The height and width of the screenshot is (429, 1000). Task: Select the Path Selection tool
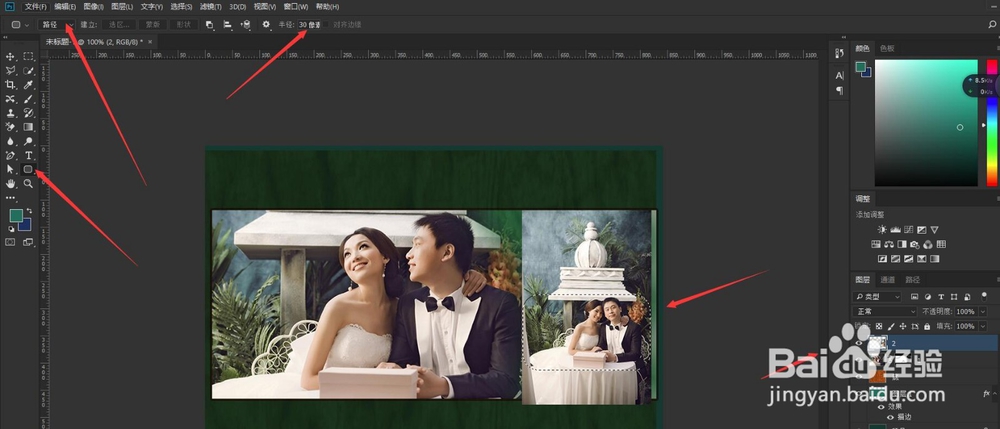click(10, 169)
